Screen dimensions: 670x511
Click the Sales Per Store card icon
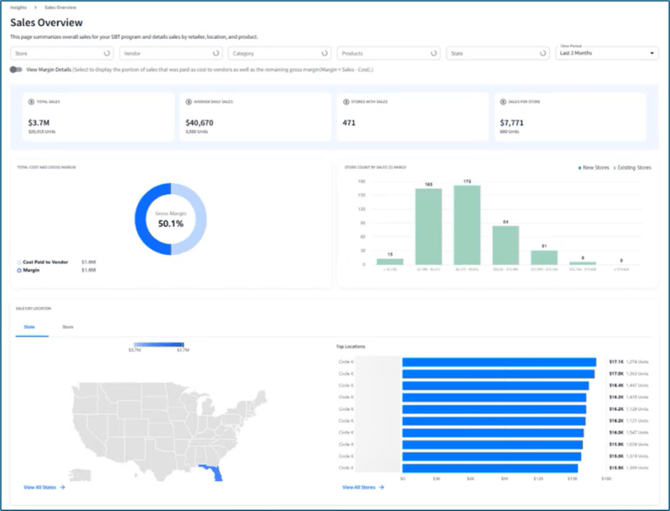point(503,102)
